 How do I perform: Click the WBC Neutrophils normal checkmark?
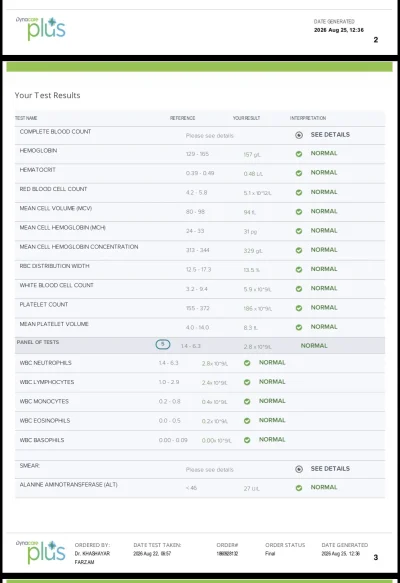247,363
